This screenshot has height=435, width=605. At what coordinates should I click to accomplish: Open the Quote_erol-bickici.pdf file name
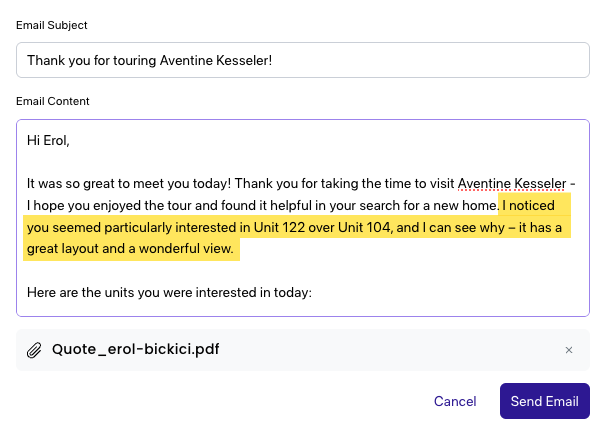tap(136, 349)
